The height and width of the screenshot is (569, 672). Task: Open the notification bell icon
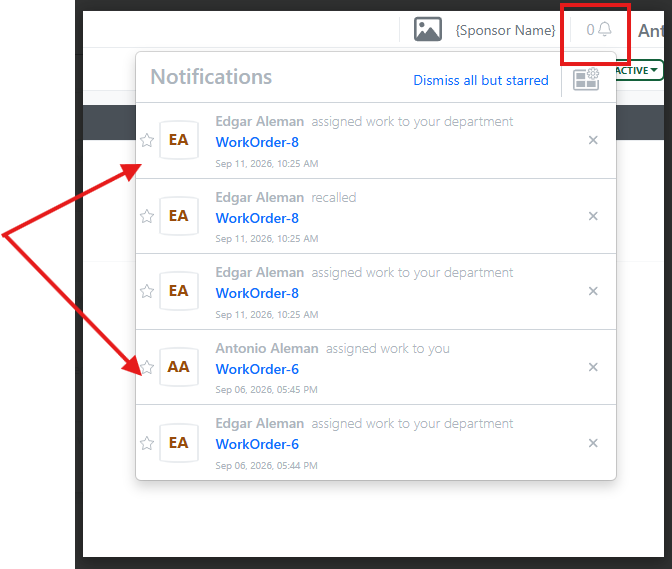click(605, 29)
